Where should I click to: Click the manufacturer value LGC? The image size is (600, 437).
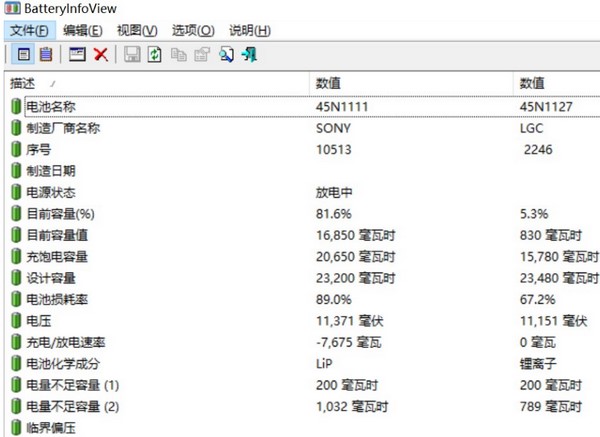tap(531, 128)
